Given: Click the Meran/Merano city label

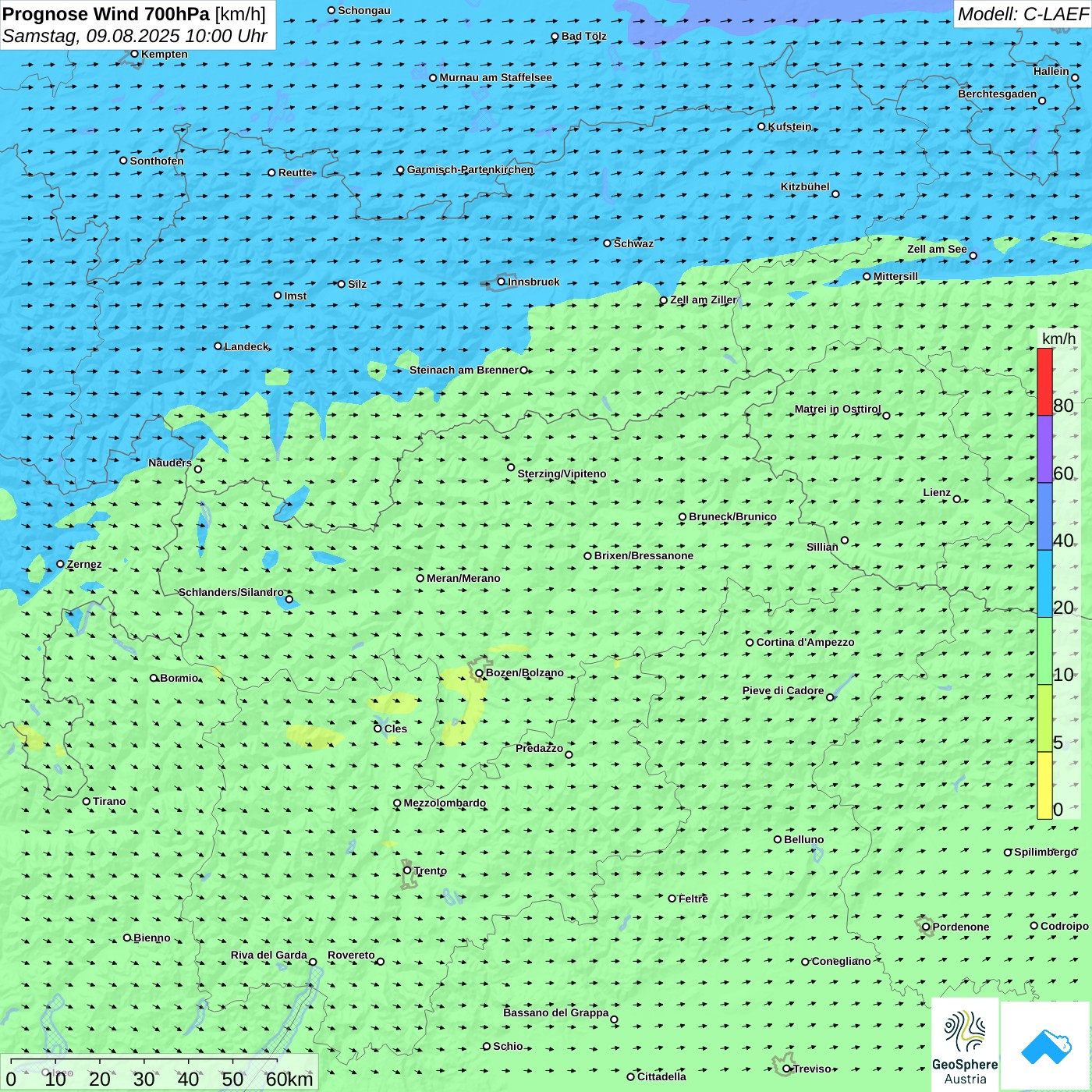Looking at the screenshot, I should (463, 578).
